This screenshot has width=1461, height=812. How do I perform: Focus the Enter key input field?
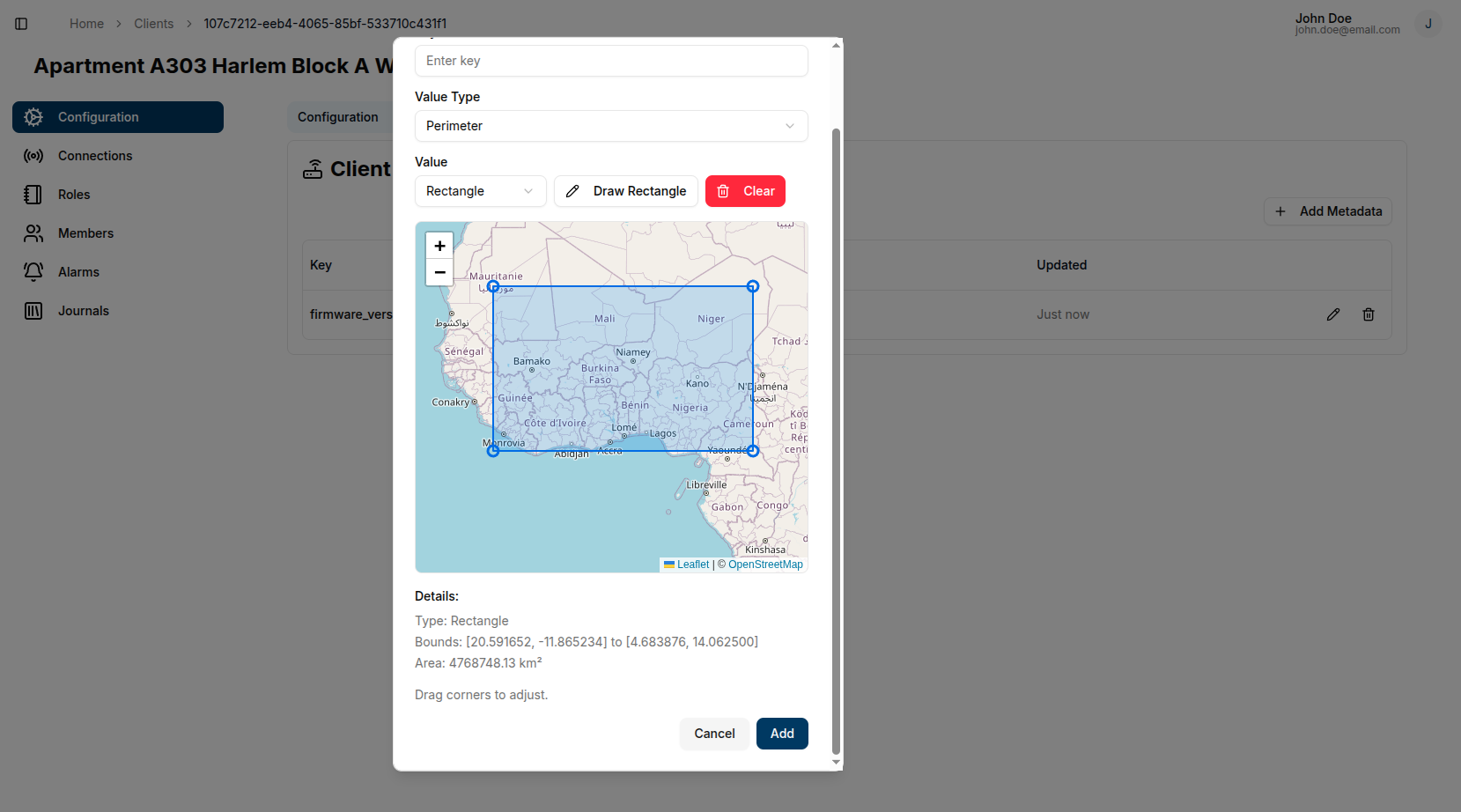pyautogui.click(x=610, y=61)
